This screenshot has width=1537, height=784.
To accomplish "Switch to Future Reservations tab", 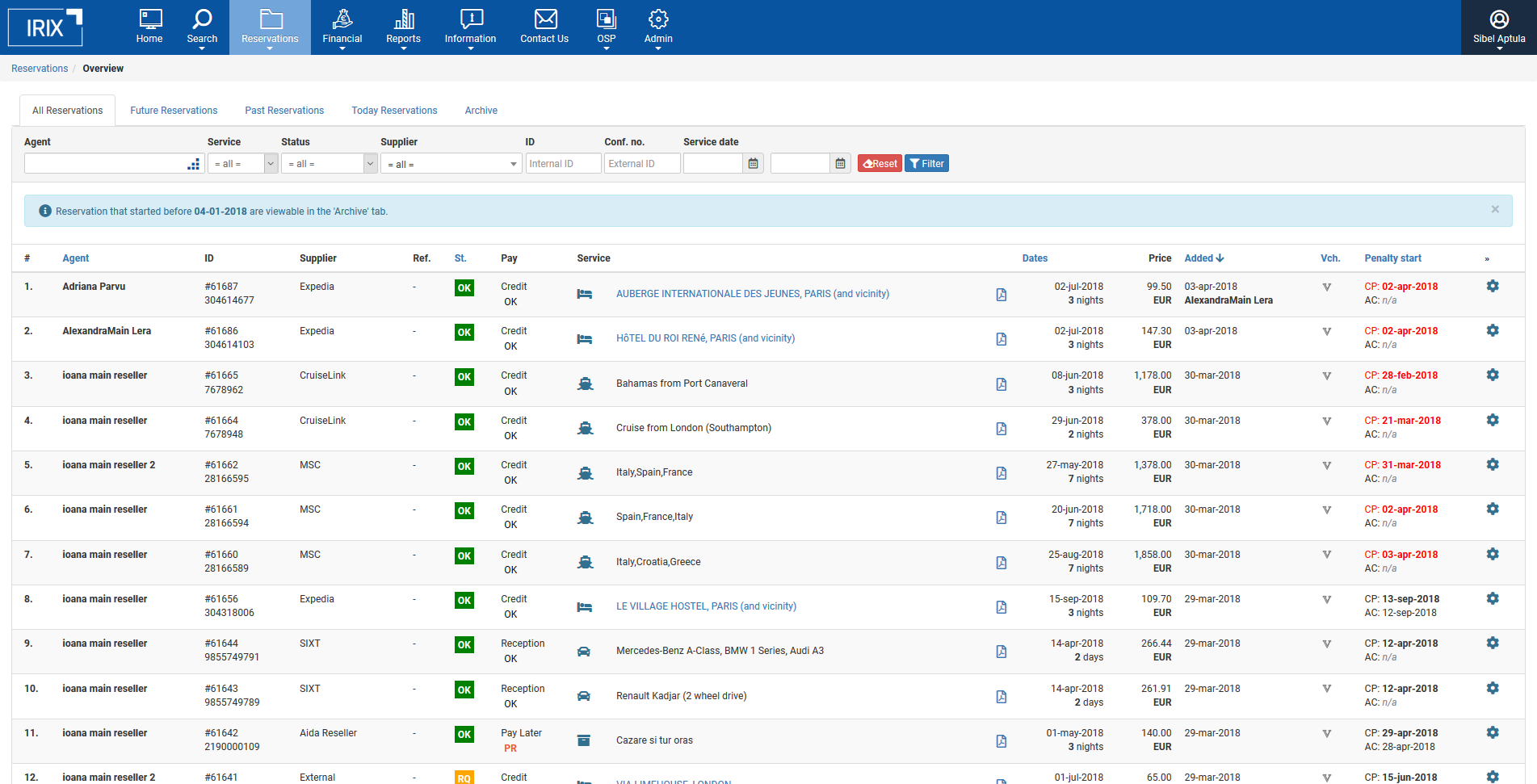I will tap(174, 111).
